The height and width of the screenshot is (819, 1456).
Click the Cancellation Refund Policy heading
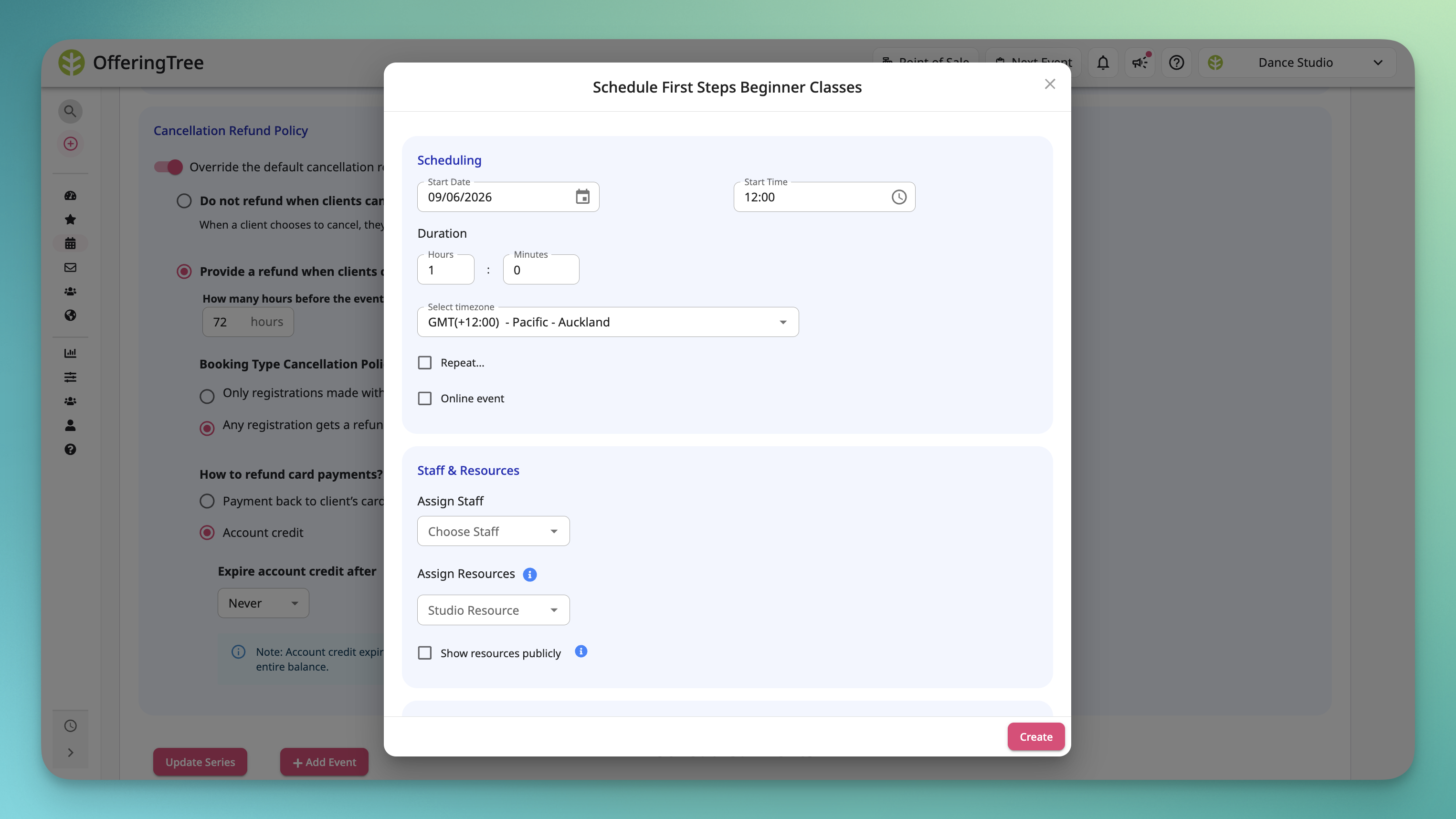[231, 131]
